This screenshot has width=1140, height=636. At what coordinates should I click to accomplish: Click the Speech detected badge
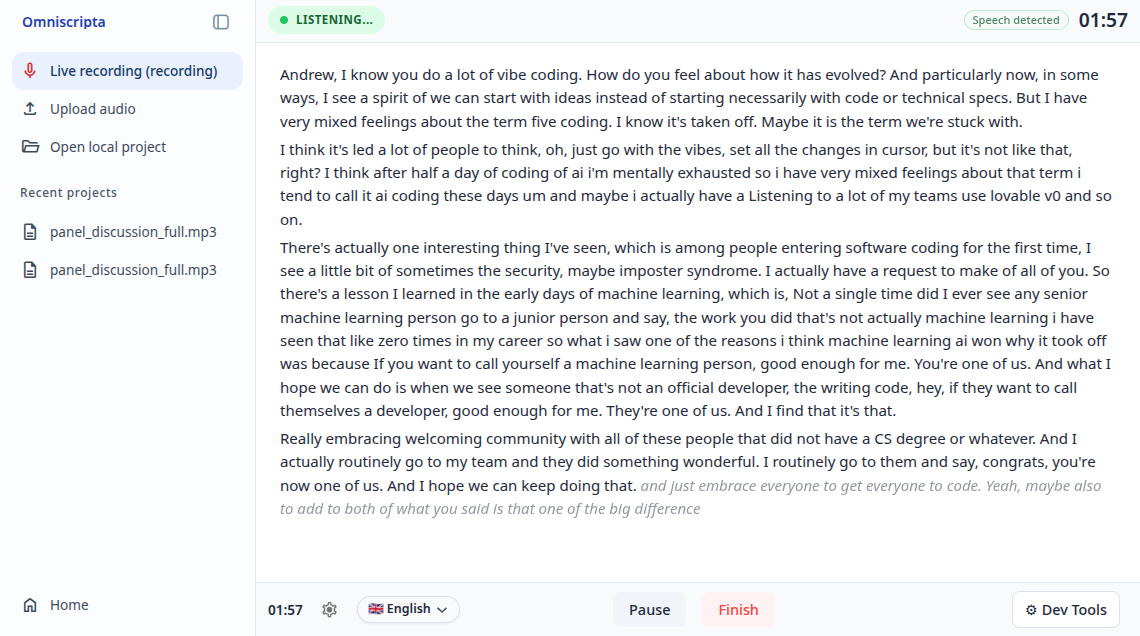coord(1015,20)
